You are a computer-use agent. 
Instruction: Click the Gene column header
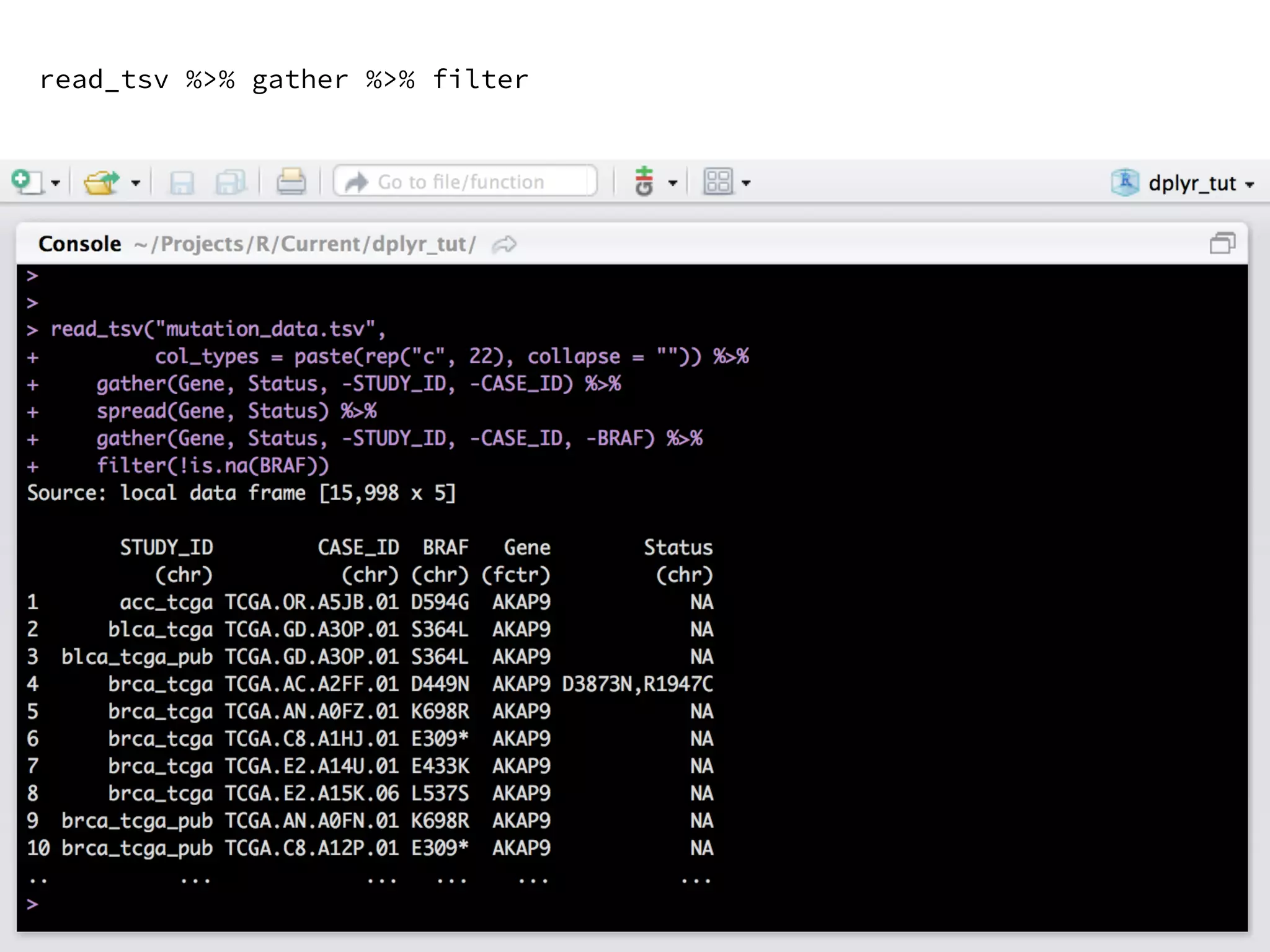pos(527,548)
